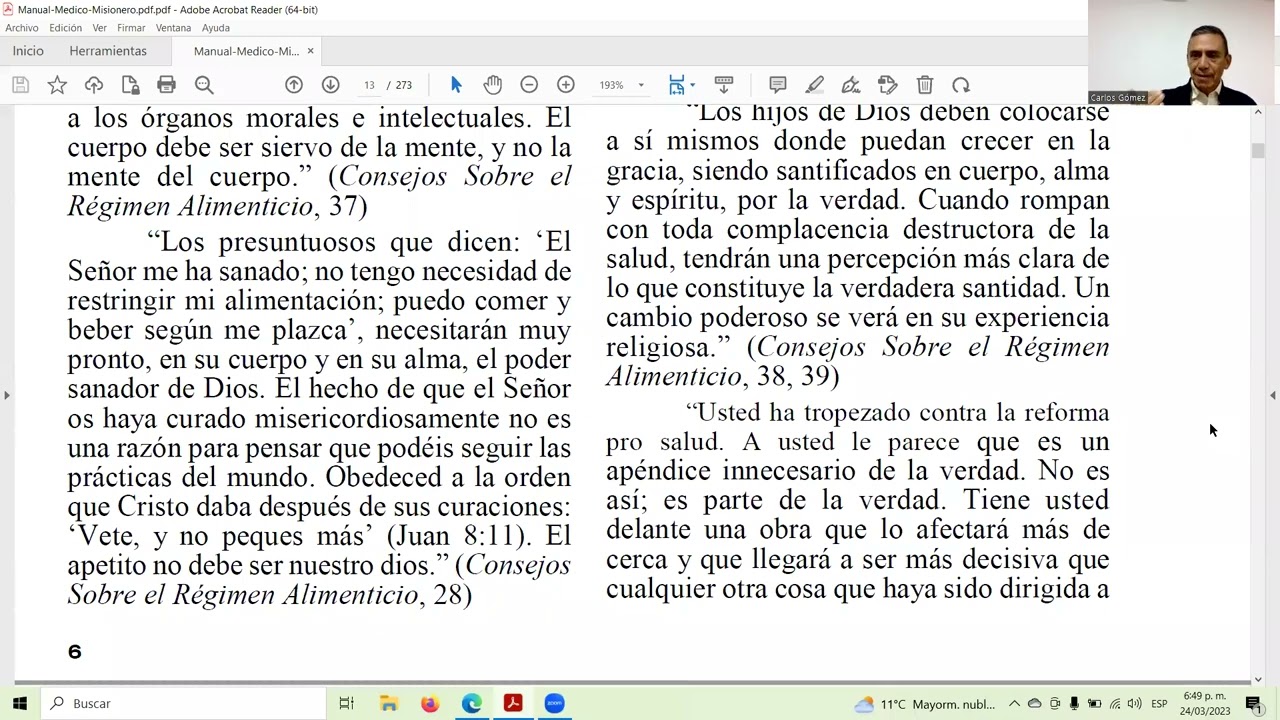Open the volume speaker tray icon

click(x=1135, y=704)
